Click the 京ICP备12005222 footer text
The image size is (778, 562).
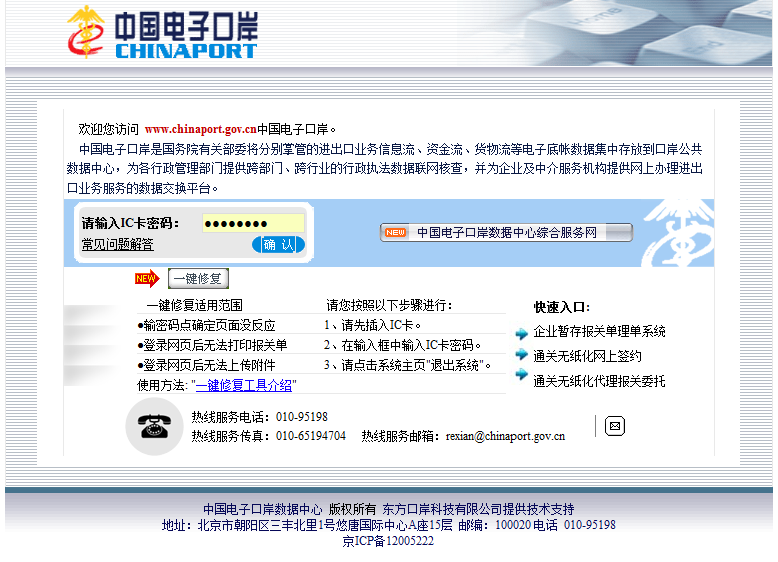(388, 541)
